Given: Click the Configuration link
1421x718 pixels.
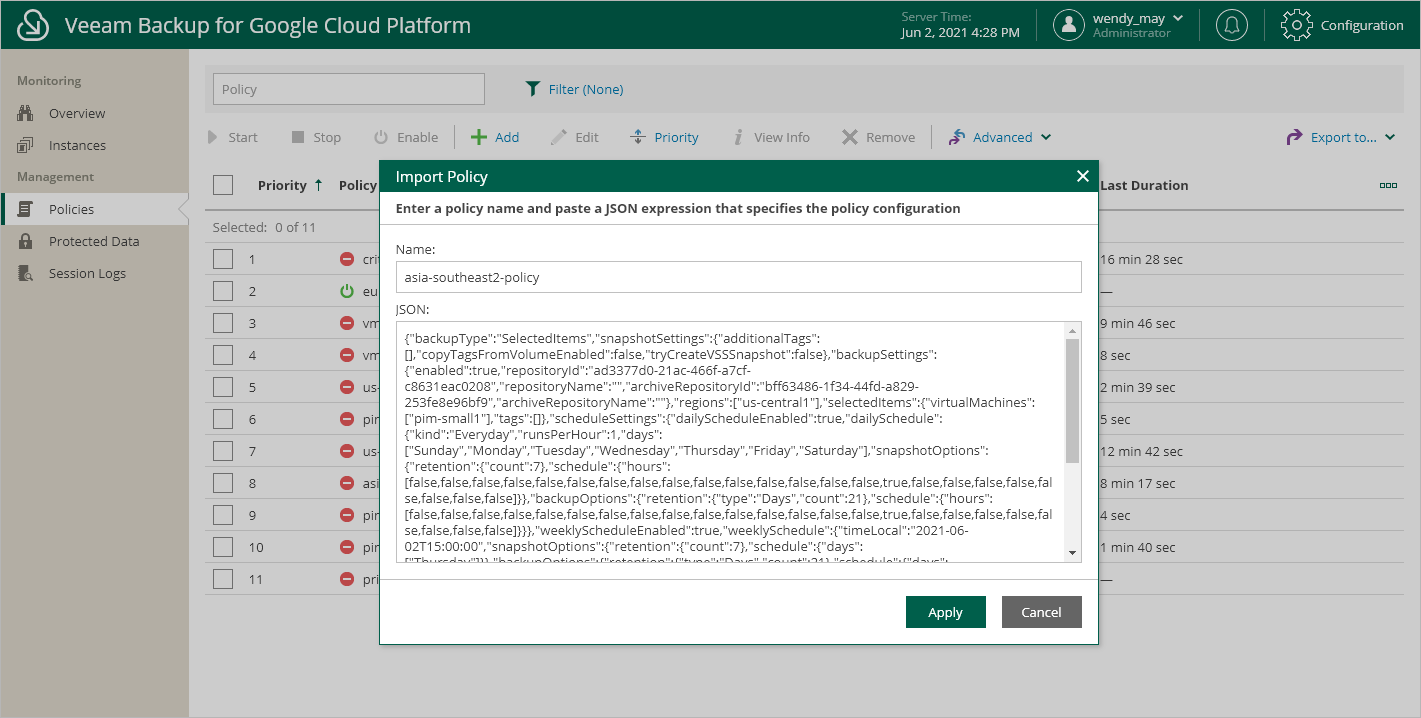Looking at the screenshot, I should pyautogui.click(x=1362, y=25).
